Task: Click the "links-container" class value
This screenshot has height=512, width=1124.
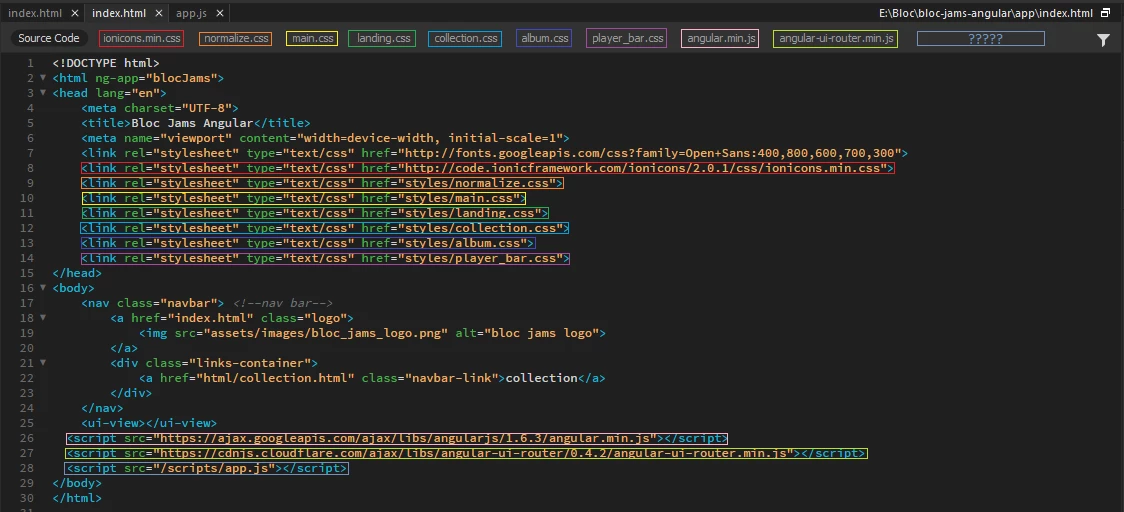Action: point(249,364)
